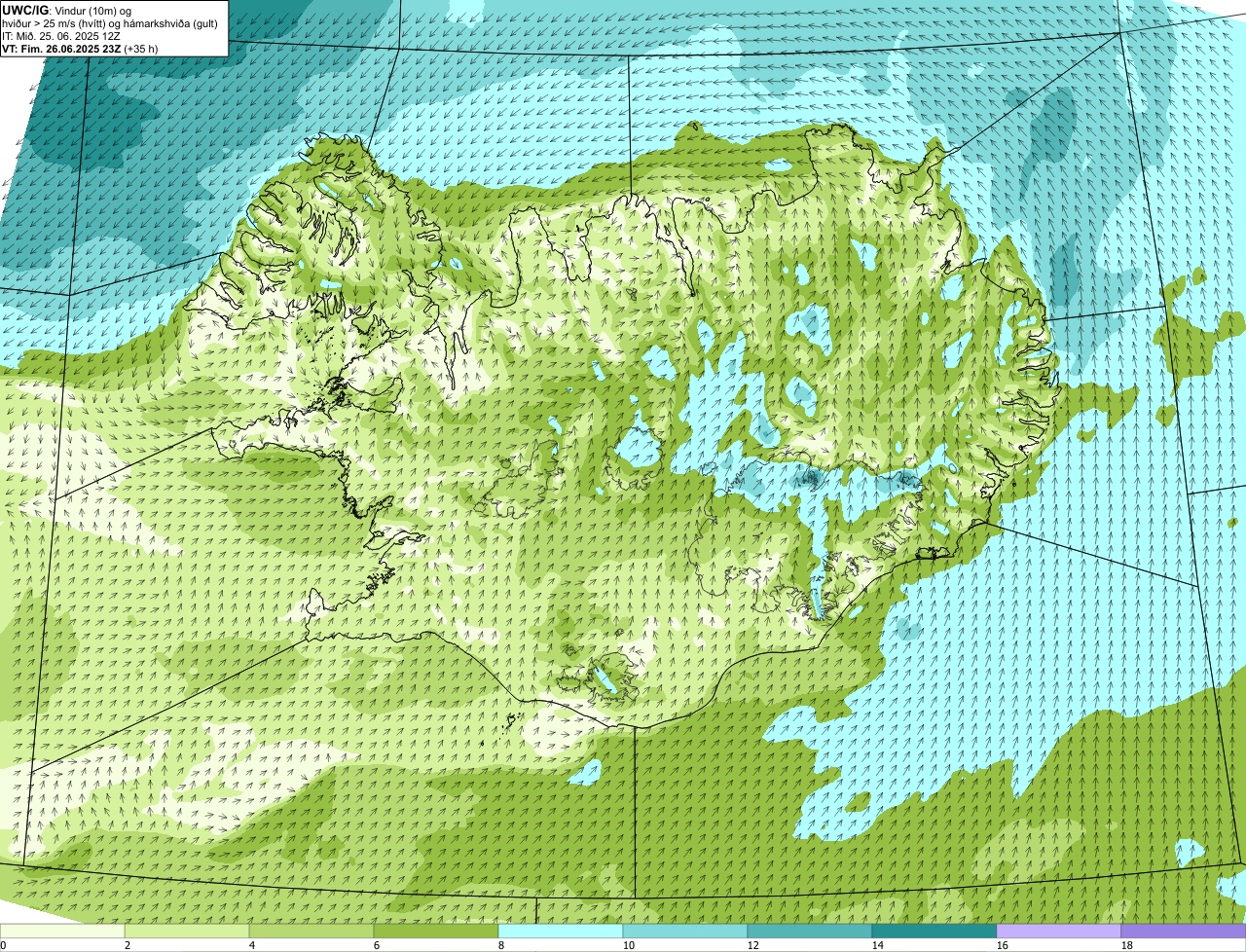Click the 6–8 m/s green legend swatch

pyautogui.click(x=436, y=932)
